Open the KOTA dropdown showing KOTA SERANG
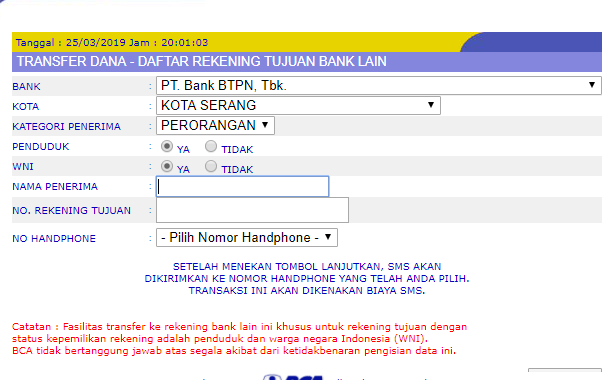The height and width of the screenshot is (380, 614). pyautogui.click(x=298, y=105)
